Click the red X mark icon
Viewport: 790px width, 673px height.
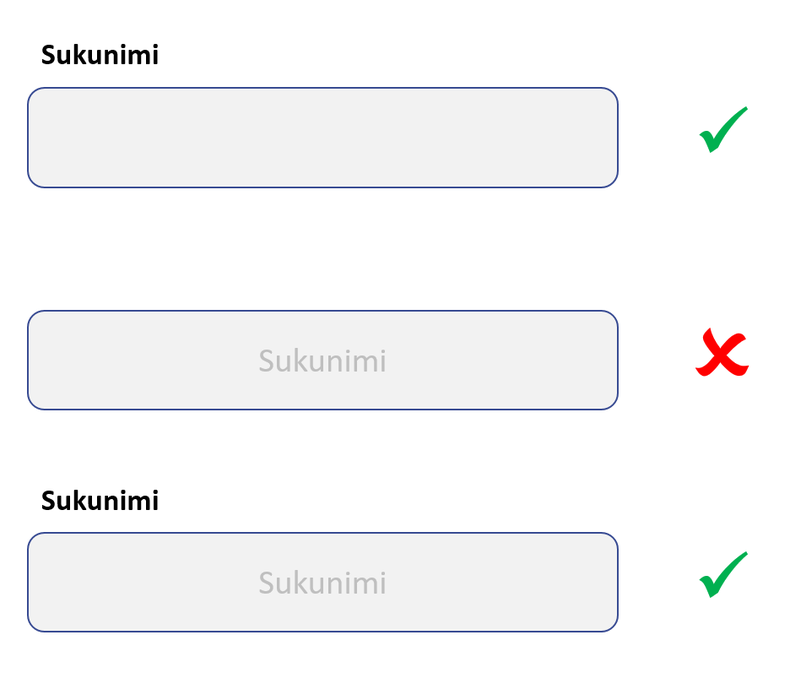point(722,355)
